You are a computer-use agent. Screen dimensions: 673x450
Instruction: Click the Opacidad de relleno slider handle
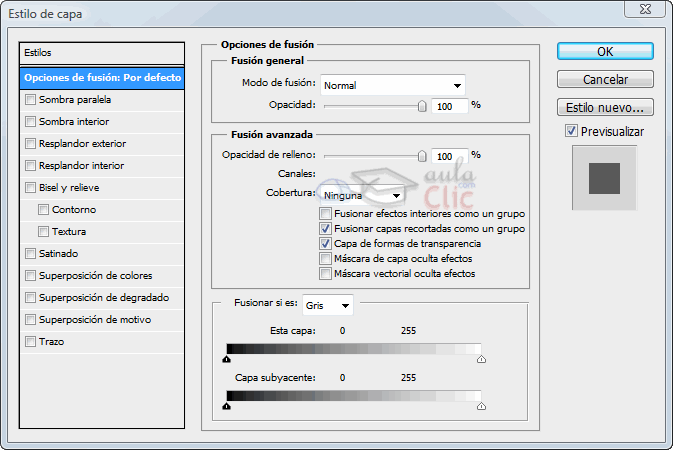(x=422, y=156)
